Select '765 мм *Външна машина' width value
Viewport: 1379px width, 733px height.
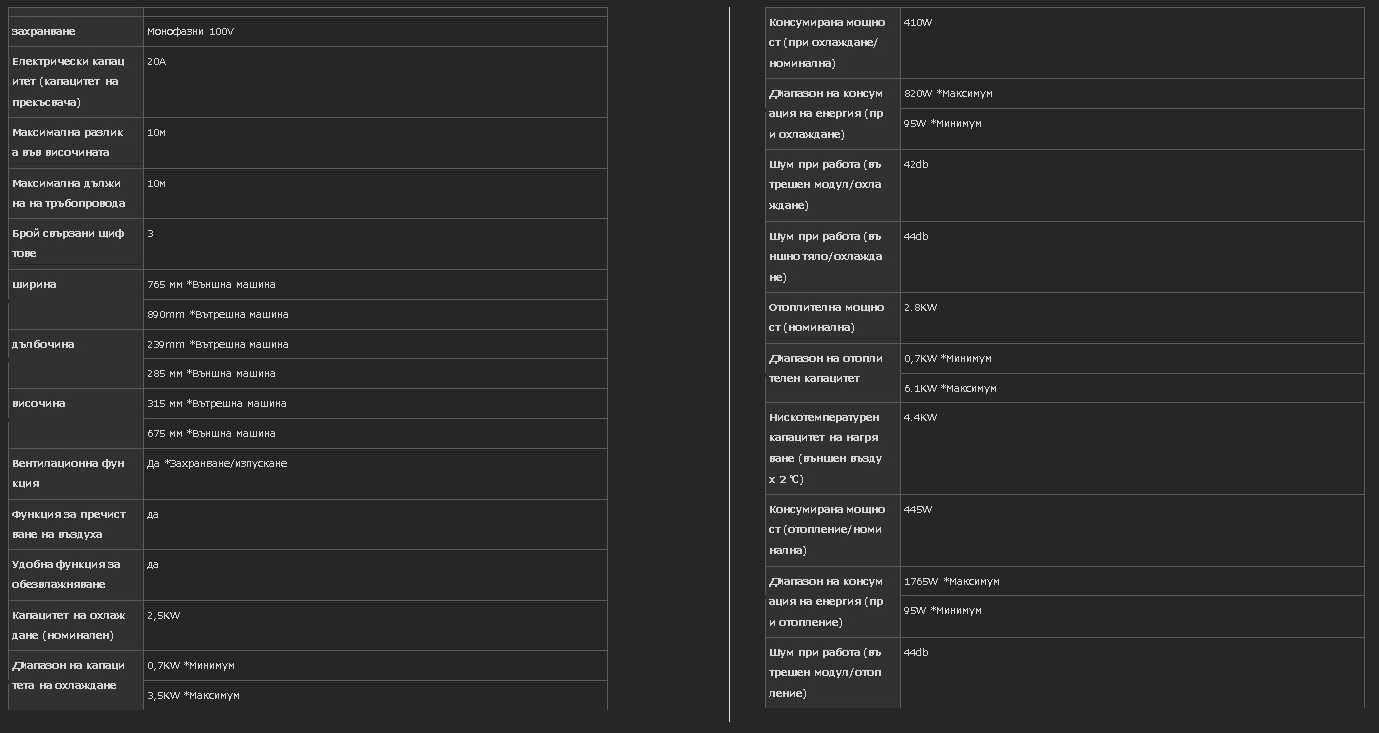(x=211, y=284)
